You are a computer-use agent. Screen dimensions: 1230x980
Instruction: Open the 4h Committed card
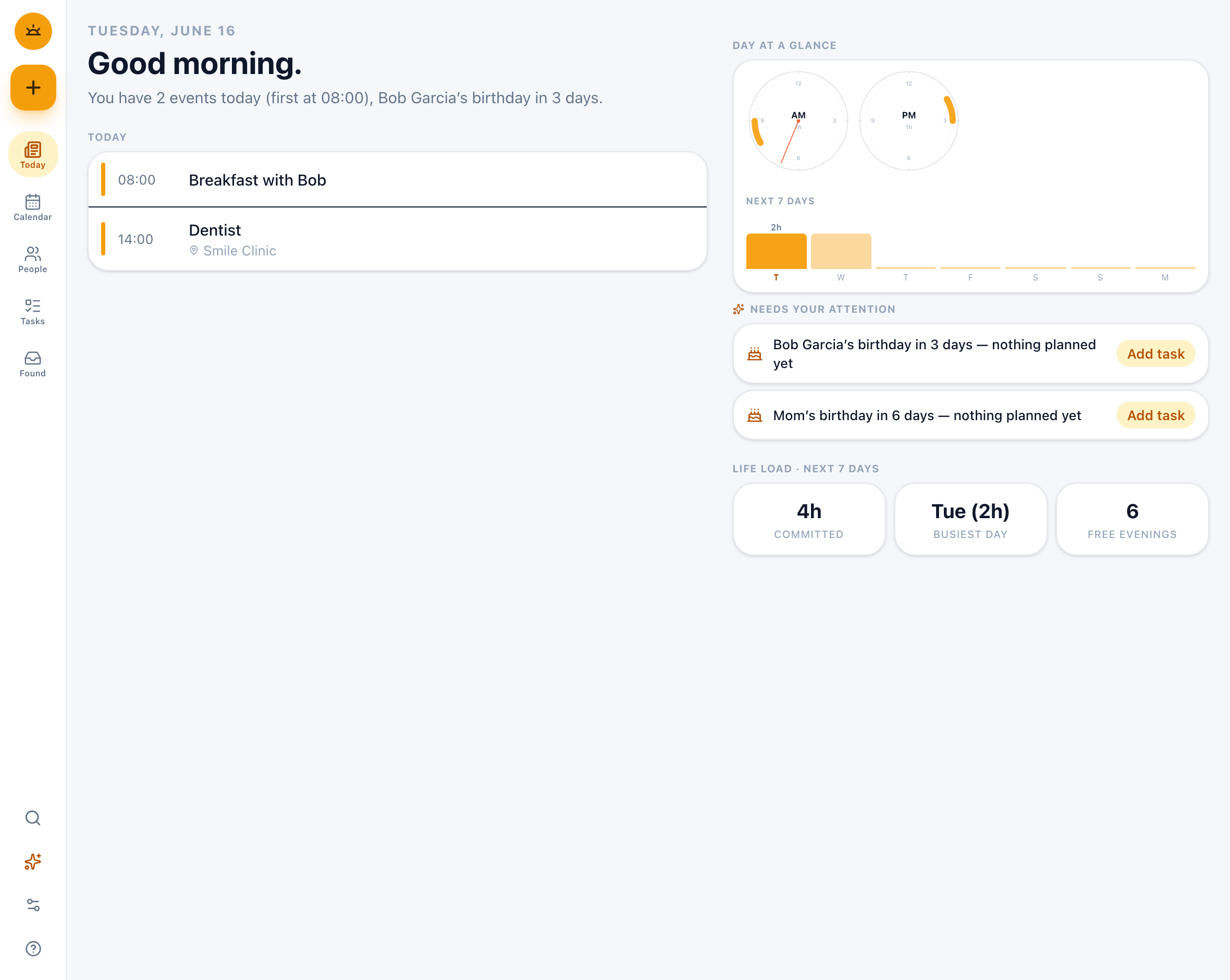pos(809,519)
